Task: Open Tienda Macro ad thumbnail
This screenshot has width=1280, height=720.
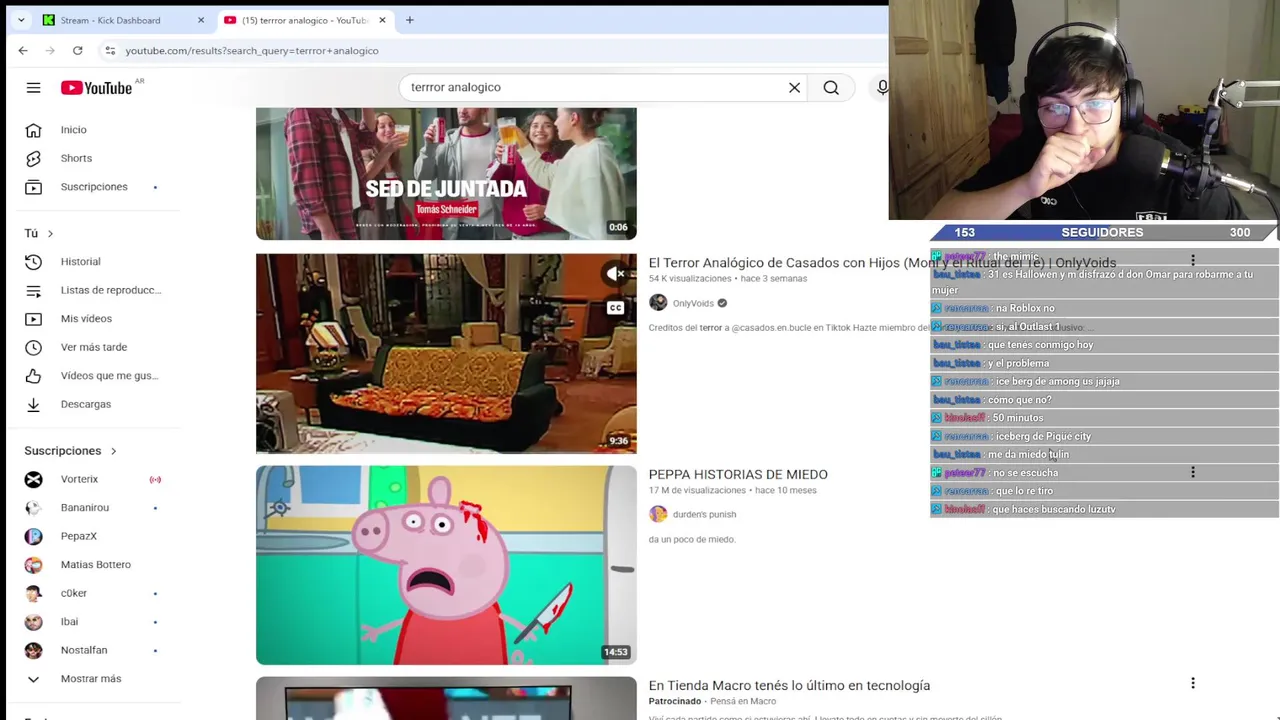Action: pos(446,698)
